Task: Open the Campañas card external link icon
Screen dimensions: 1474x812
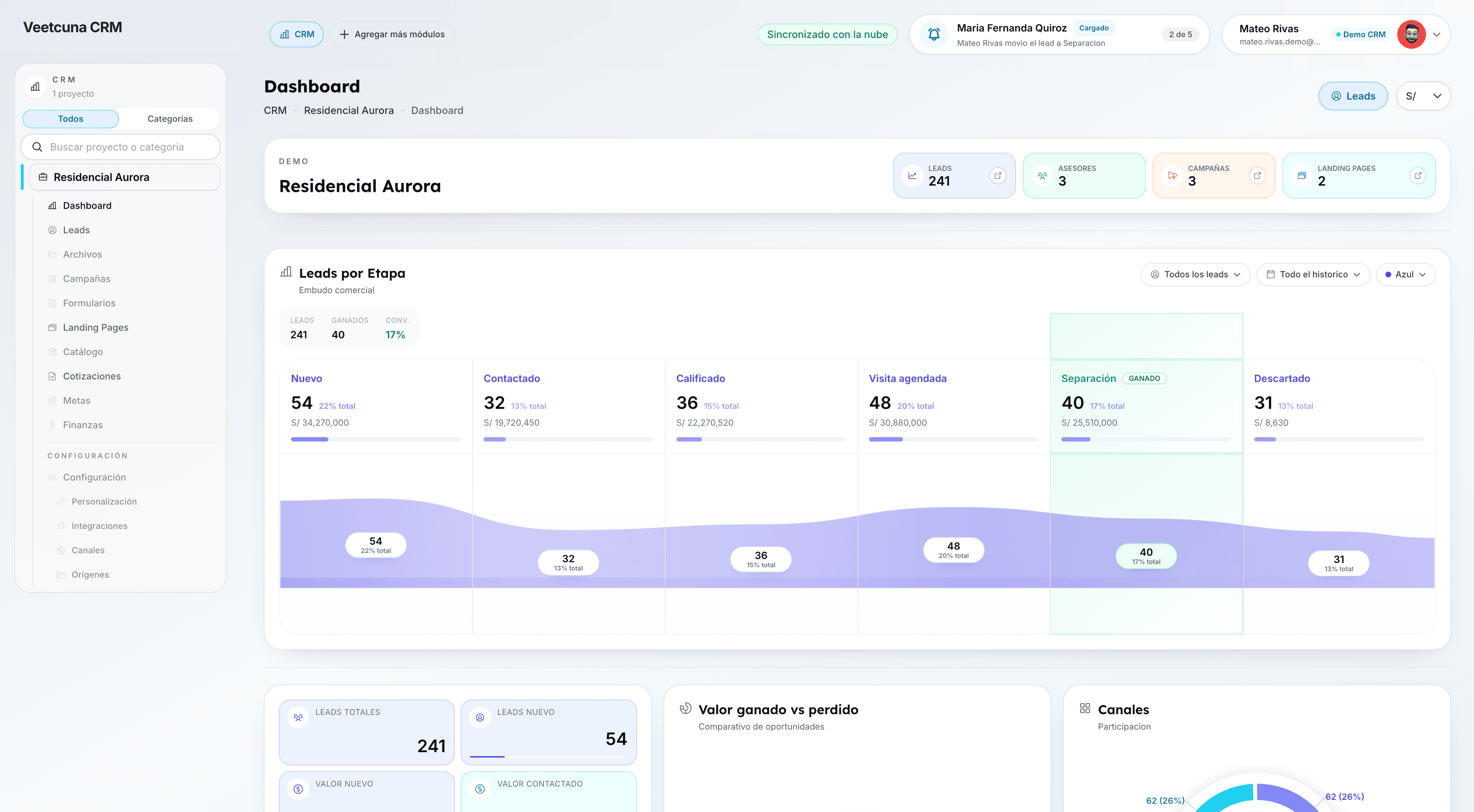Action: coord(1257,176)
